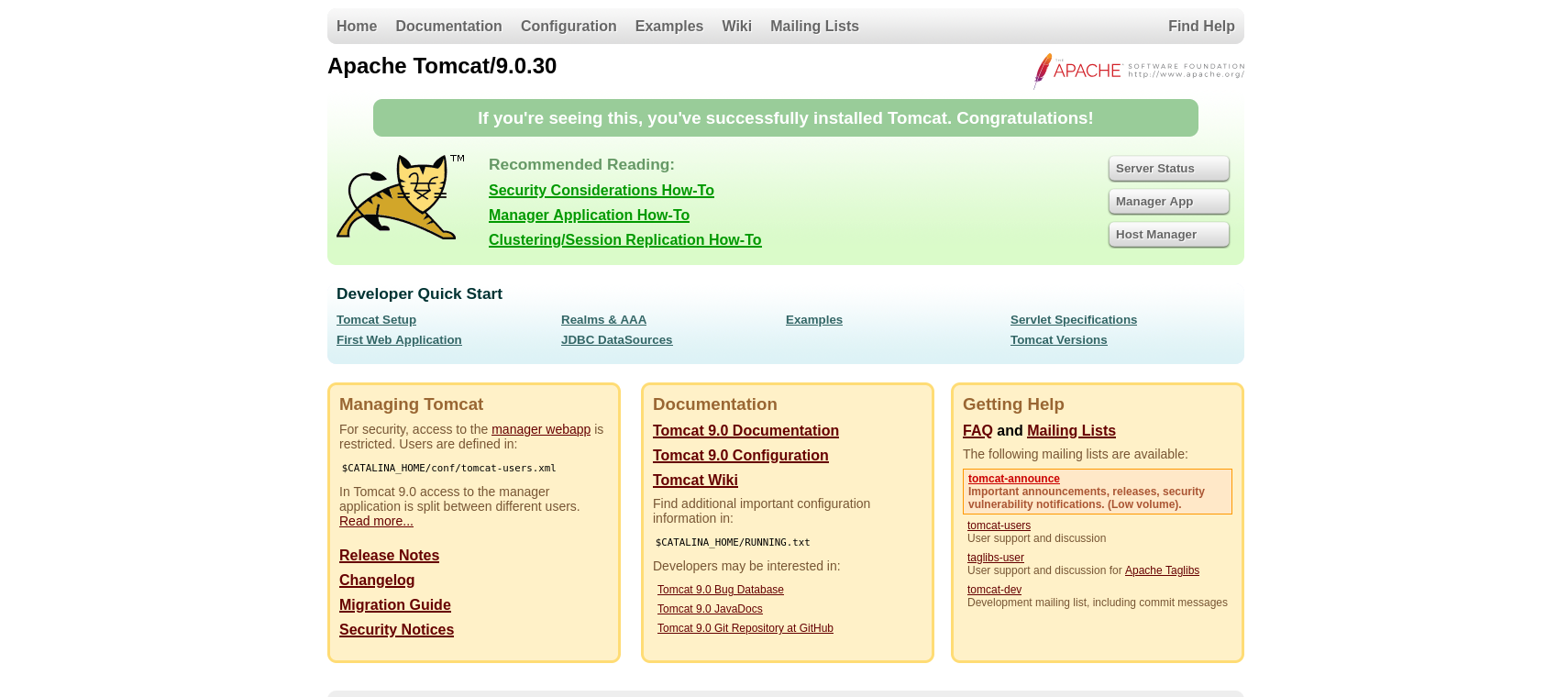Visit the Realms & AAA link
This screenshot has width=1568, height=697.
pos(603,320)
